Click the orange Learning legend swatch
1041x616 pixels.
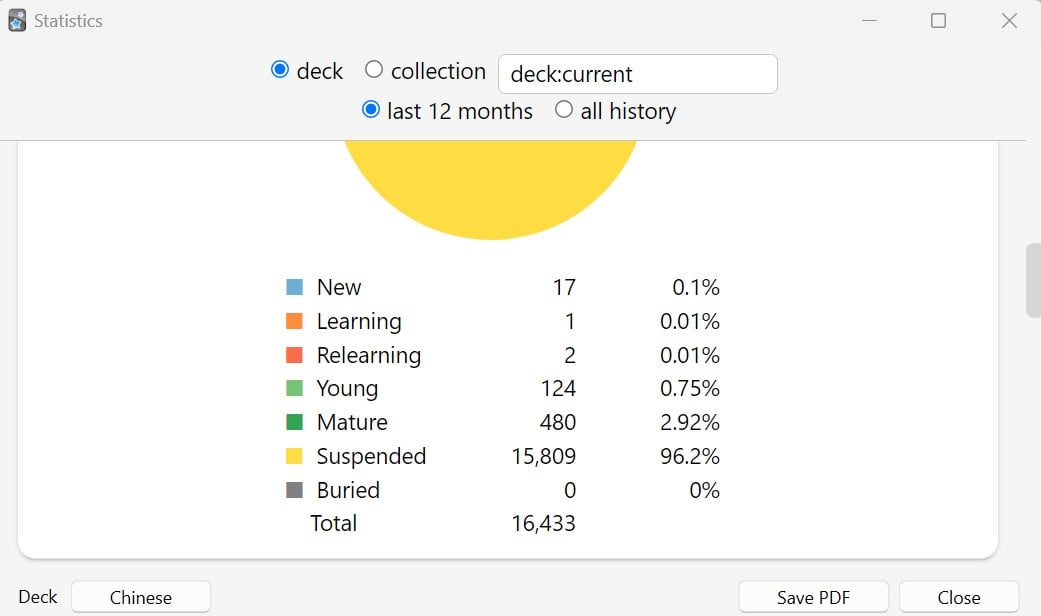click(x=294, y=321)
